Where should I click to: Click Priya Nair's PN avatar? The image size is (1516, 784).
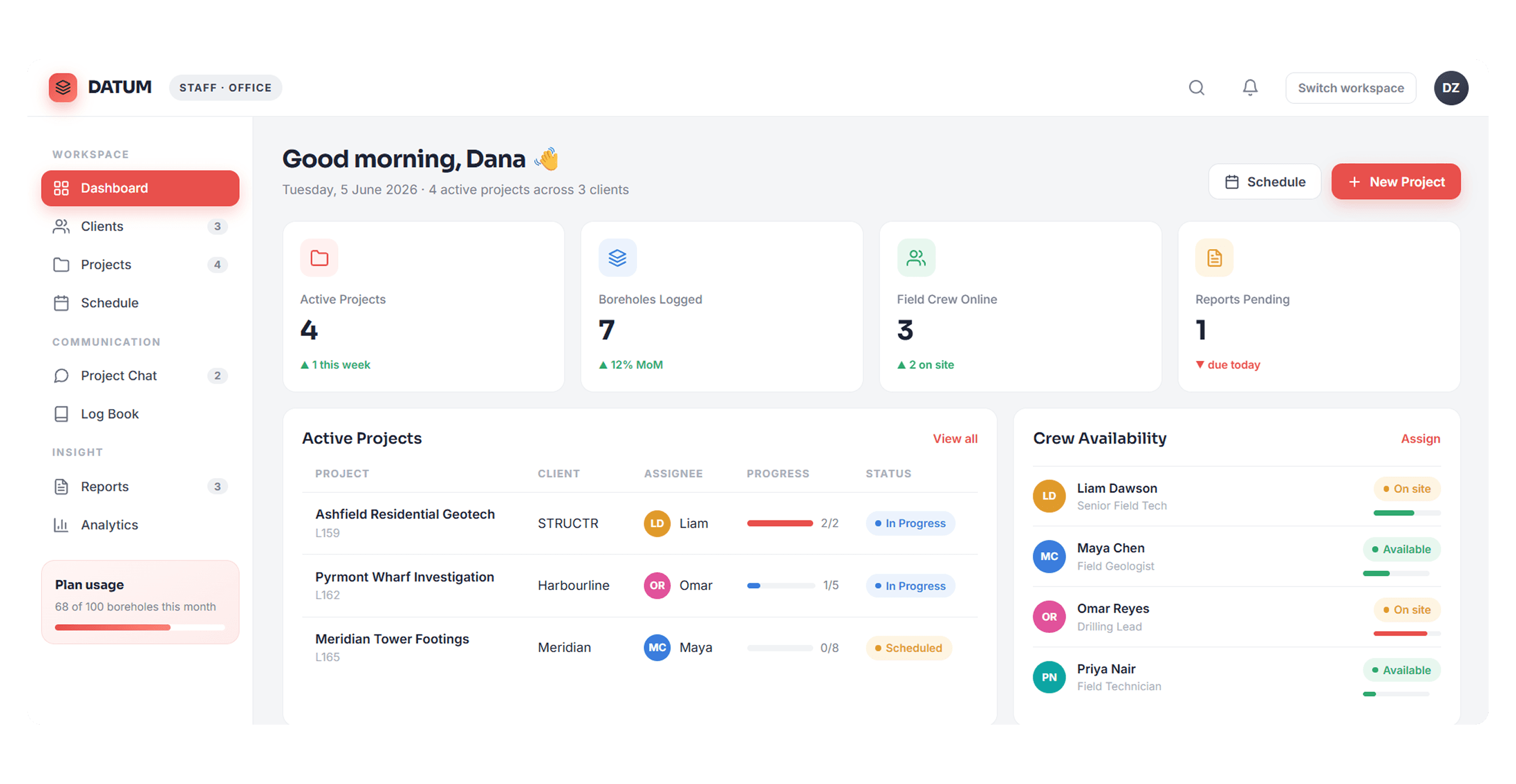pyautogui.click(x=1049, y=677)
